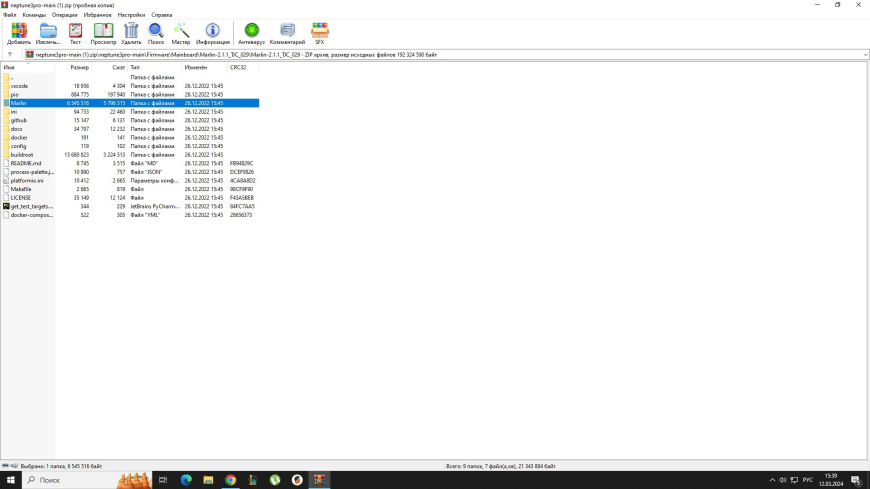Select the buildroot folder name

[x=22, y=154]
